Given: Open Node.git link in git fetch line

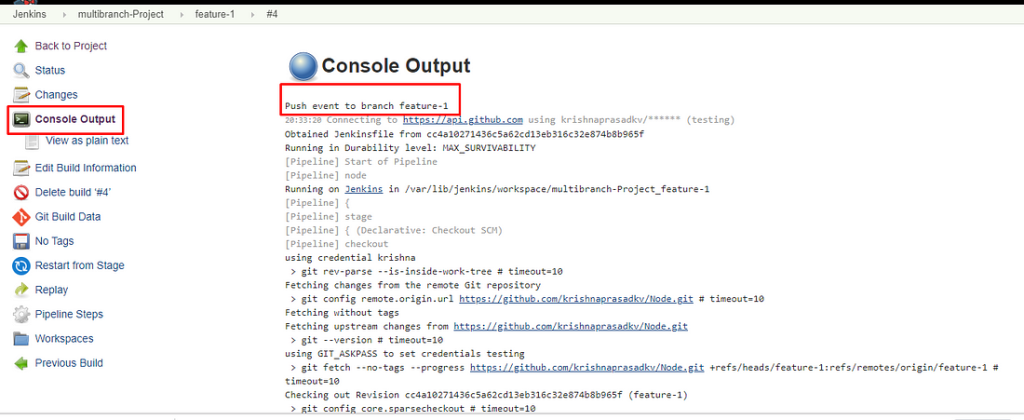Looking at the screenshot, I should (x=587, y=368).
